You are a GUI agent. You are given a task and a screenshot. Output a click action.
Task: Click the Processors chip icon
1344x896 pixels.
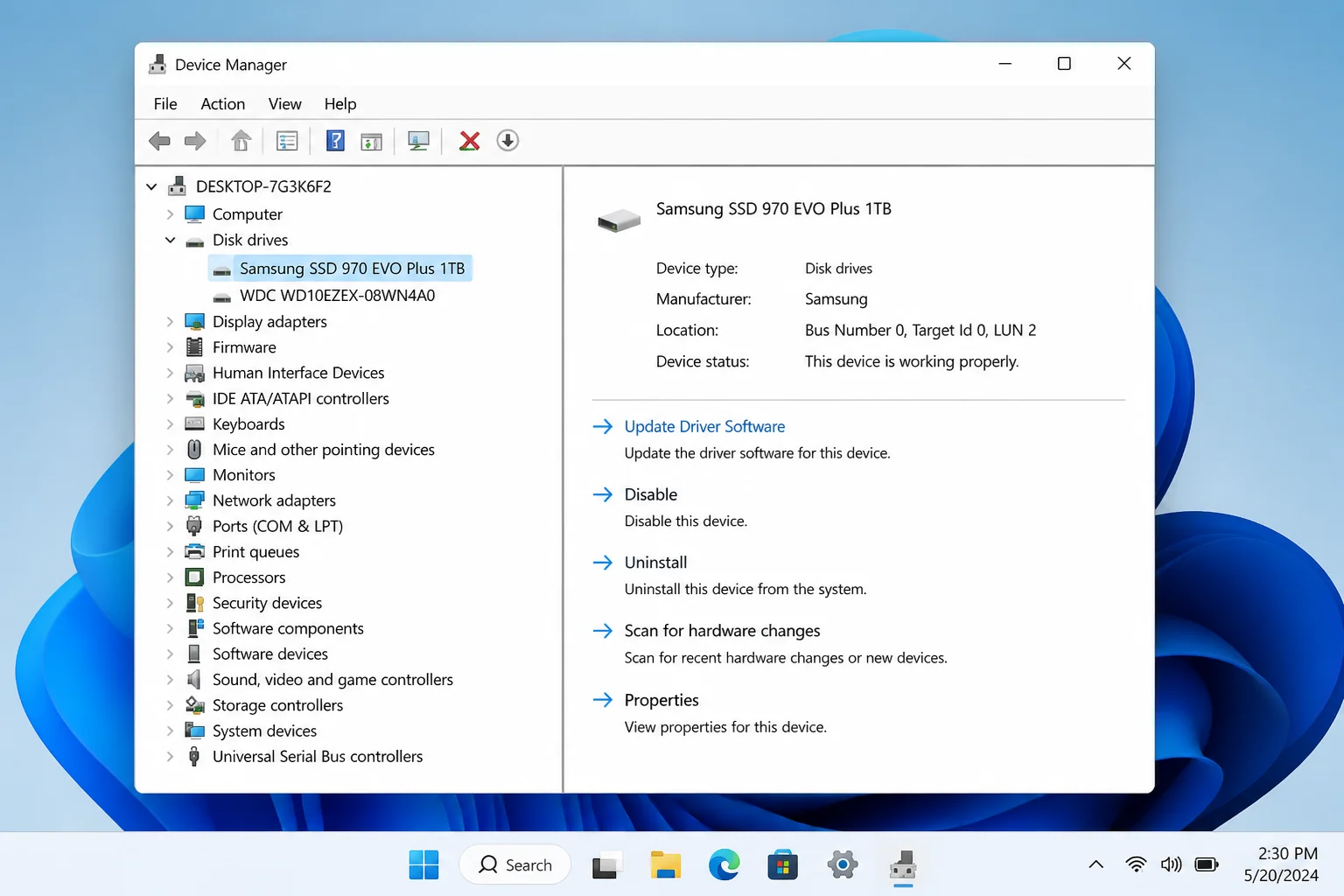194,577
